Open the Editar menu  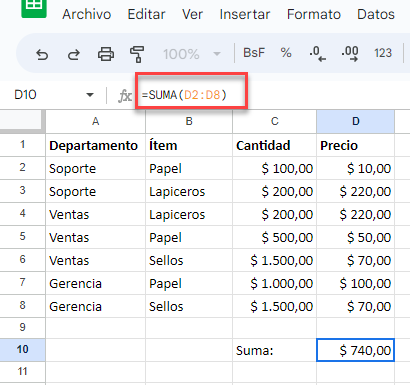coord(146,14)
